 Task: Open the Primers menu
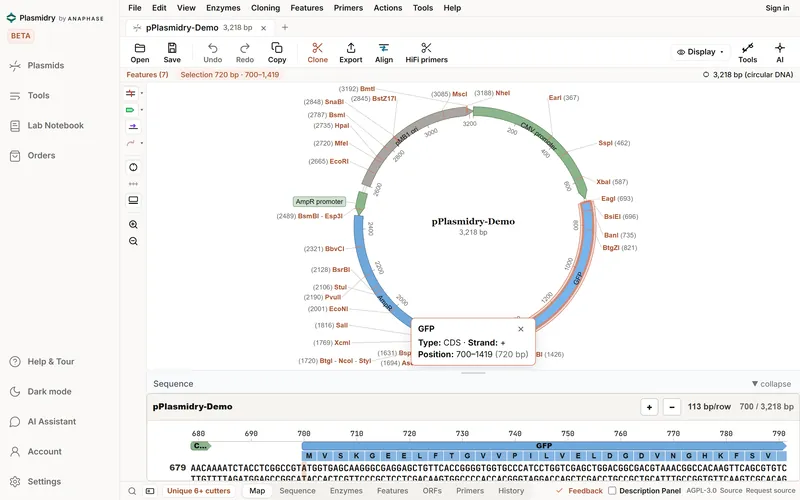pyautogui.click(x=348, y=8)
